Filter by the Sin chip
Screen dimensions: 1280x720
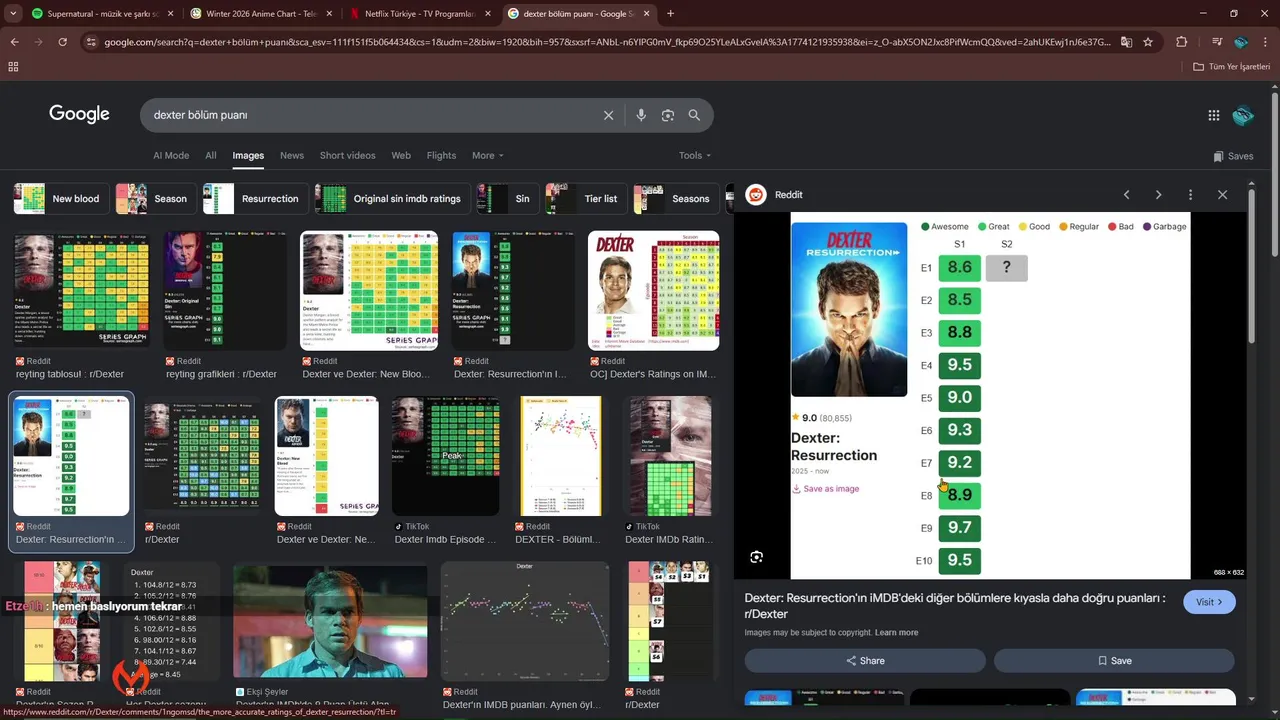[506, 199]
